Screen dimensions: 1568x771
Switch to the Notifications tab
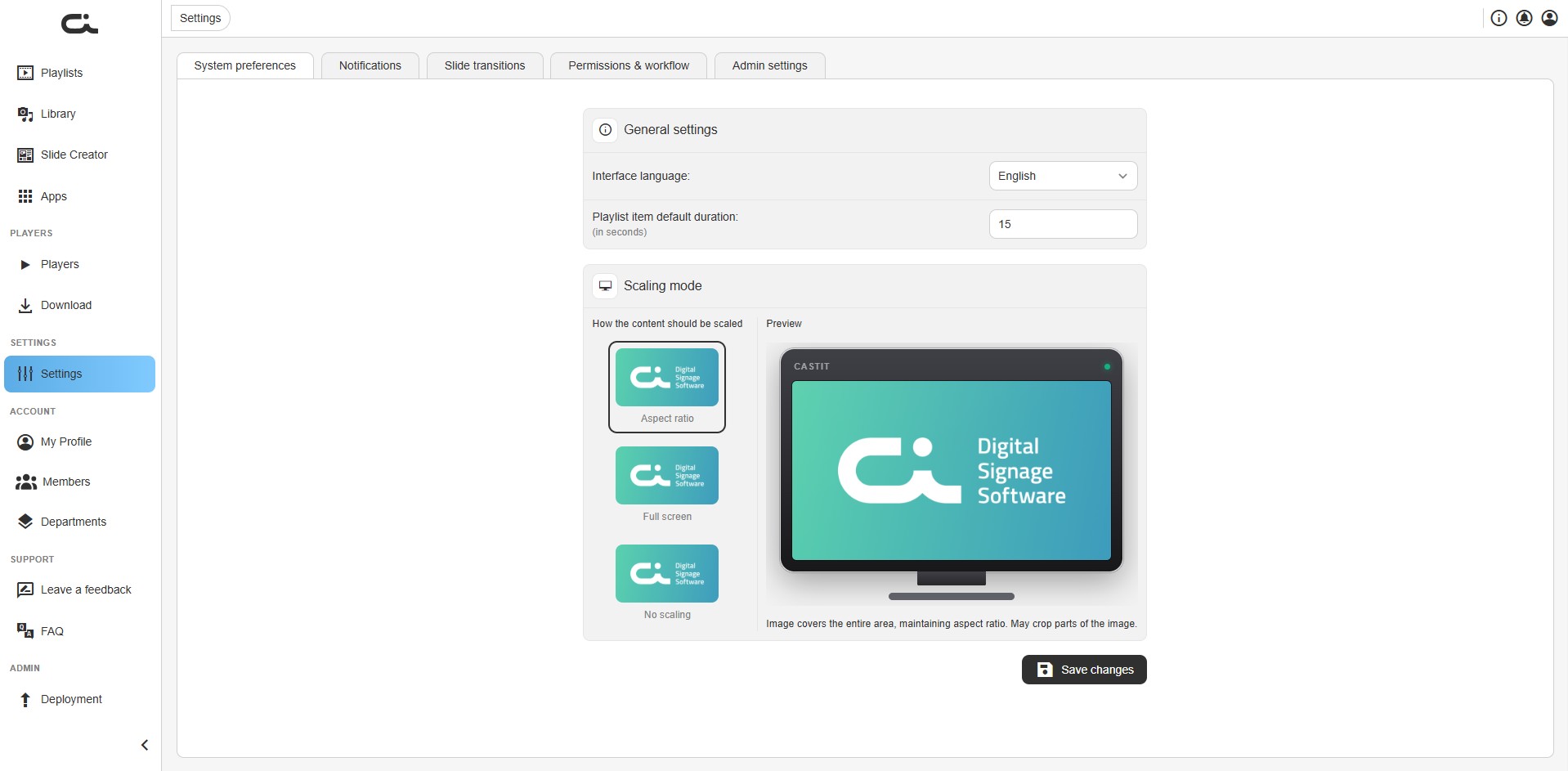pyautogui.click(x=370, y=65)
